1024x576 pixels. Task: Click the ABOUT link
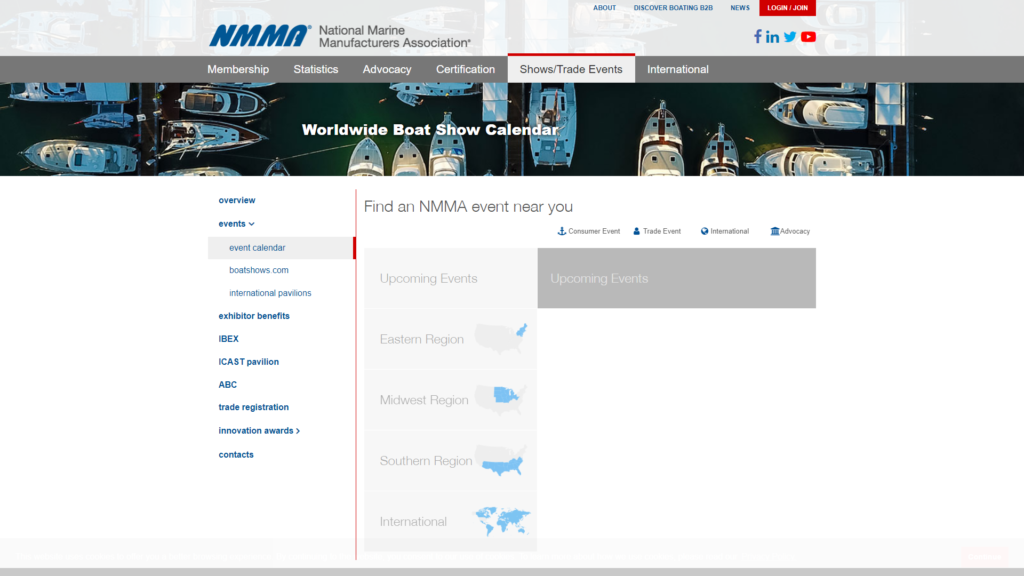(604, 8)
